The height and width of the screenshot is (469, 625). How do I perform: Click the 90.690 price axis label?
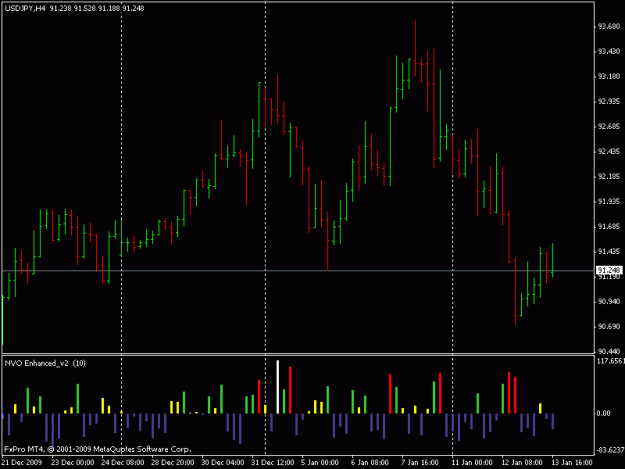click(609, 327)
